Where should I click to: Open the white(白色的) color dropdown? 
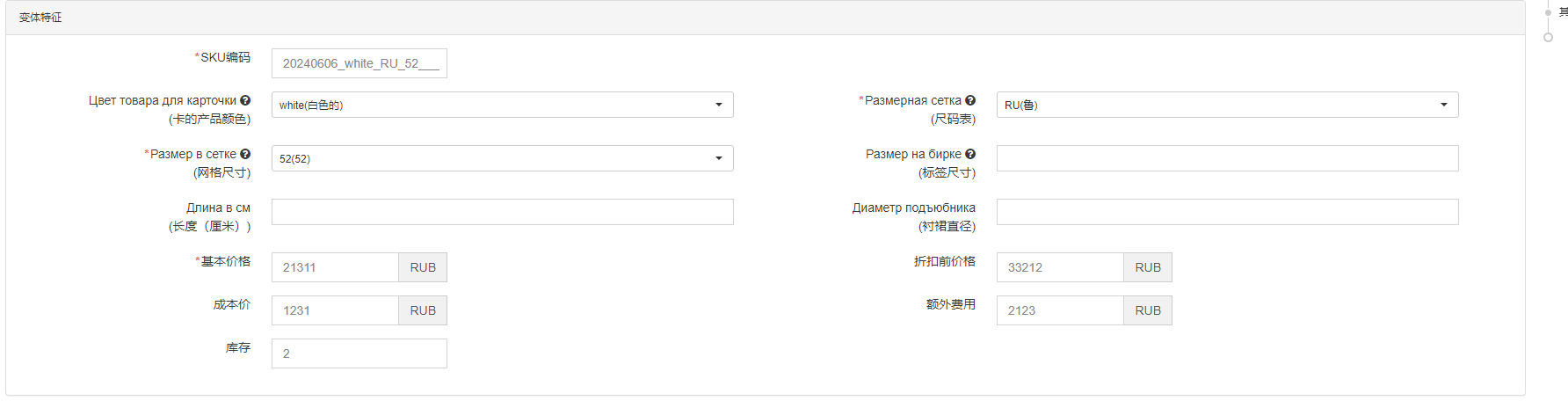[502, 105]
